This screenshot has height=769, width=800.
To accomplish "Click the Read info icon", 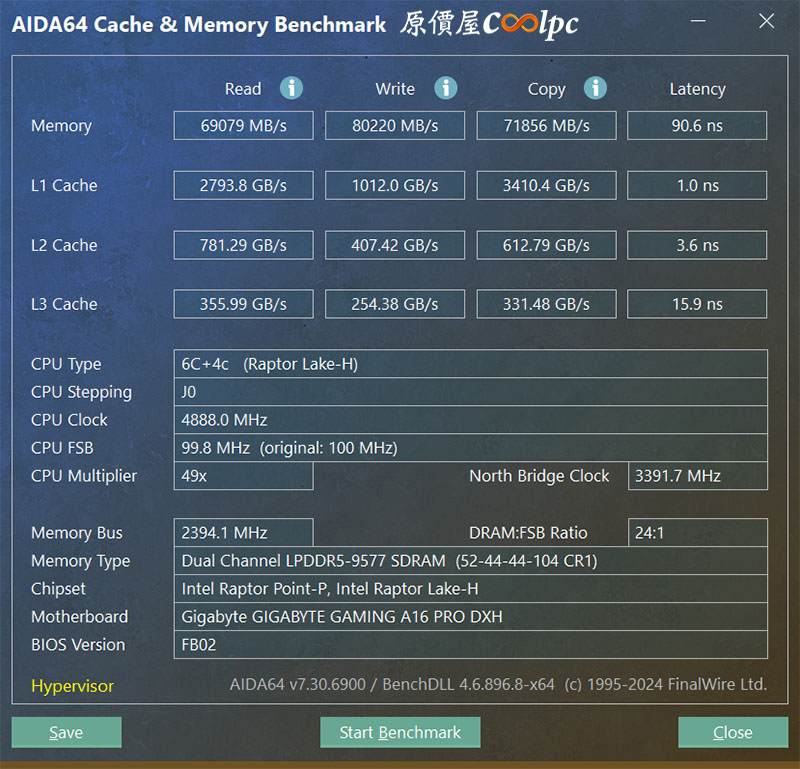I will tap(291, 88).
